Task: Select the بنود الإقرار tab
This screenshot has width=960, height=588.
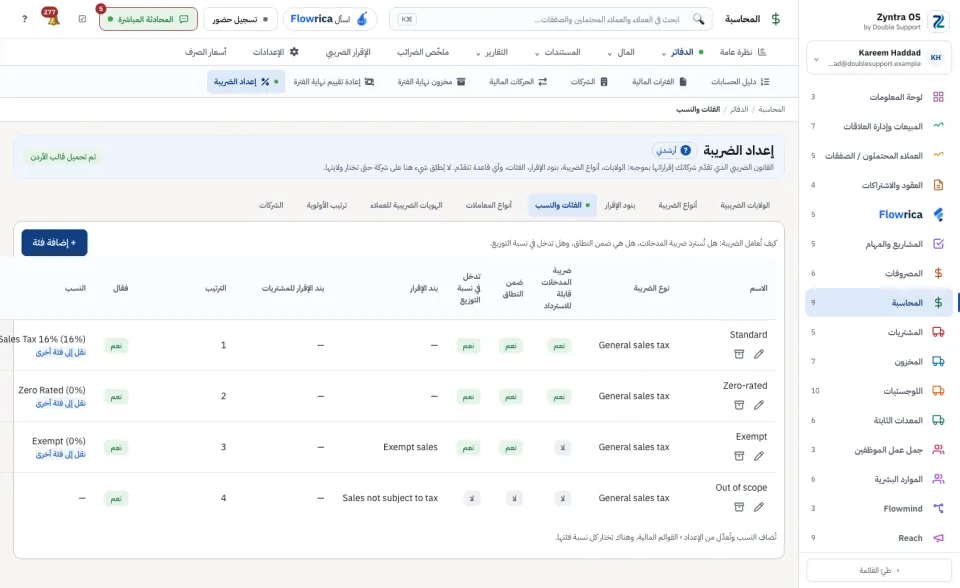Action: click(620, 205)
